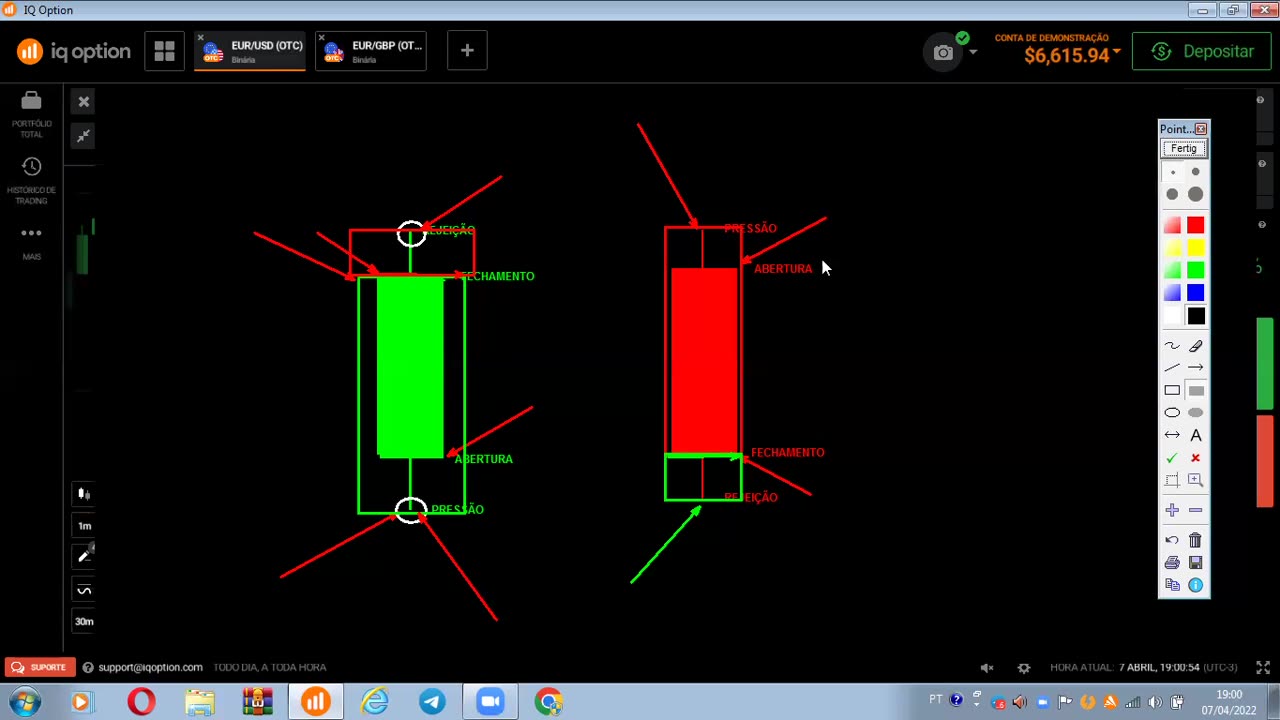The width and height of the screenshot is (1280, 720).
Task: Close the left side panel with X
Action: (84, 102)
